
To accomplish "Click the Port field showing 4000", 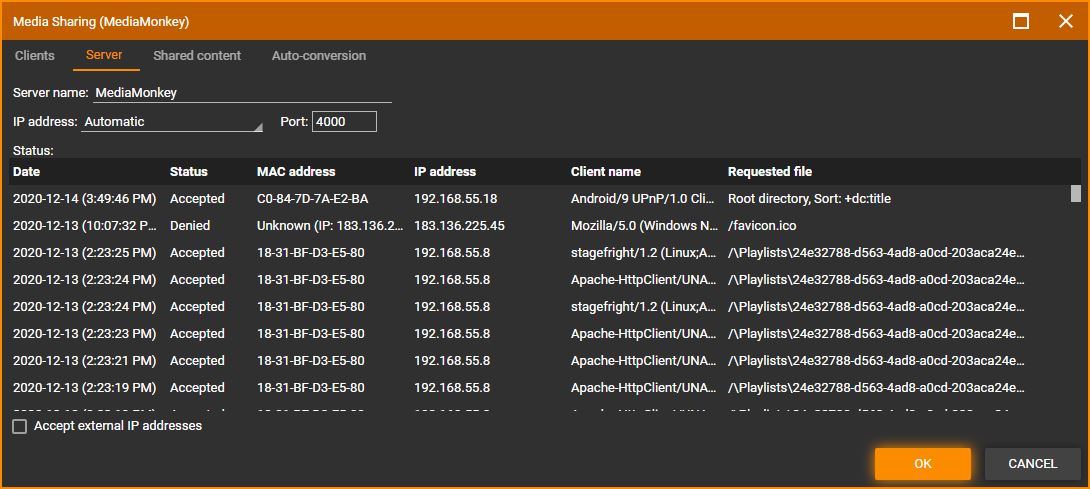I will pyautogui.click(x=345, y=122).
